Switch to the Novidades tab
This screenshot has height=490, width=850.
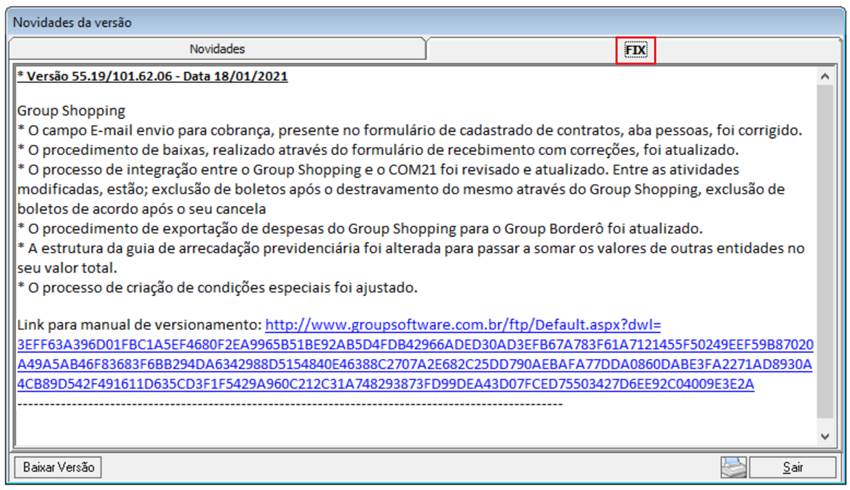point(217,49)
